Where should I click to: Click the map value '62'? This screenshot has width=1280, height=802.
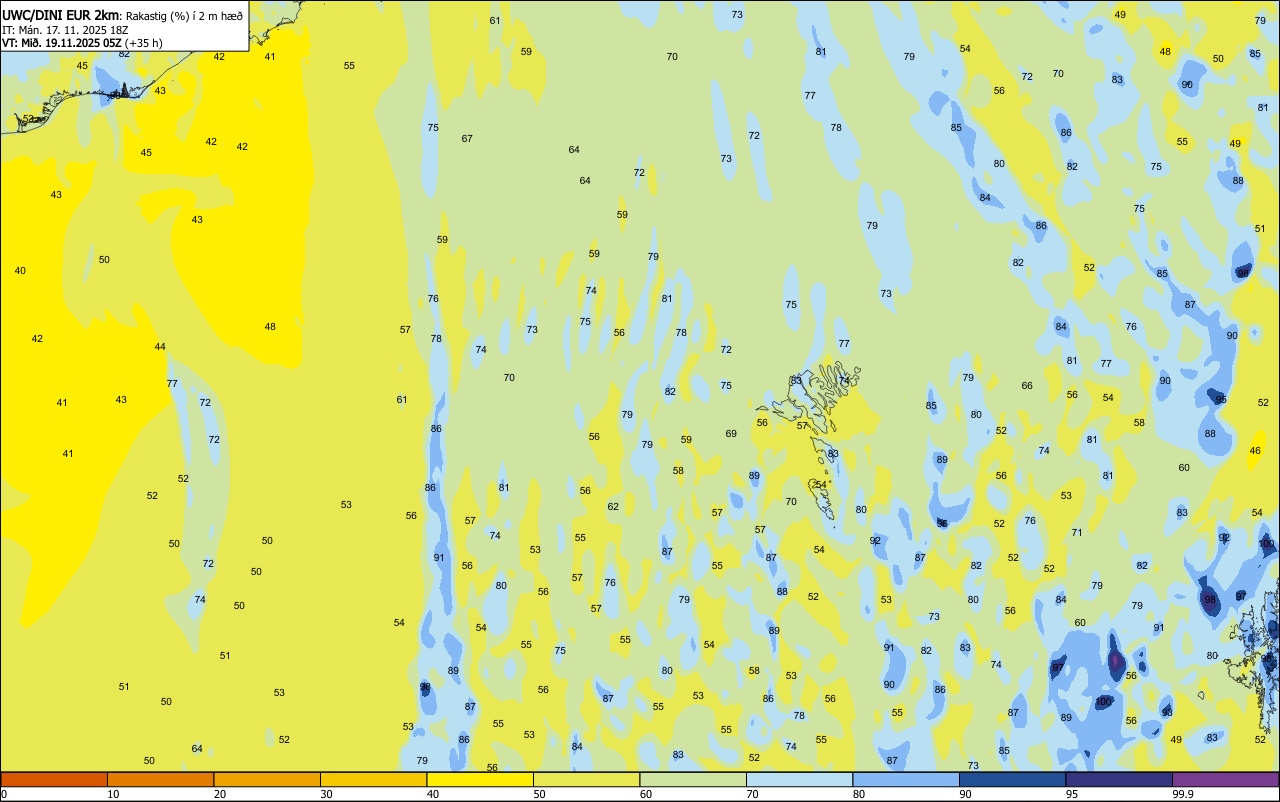click(x=613, y=506)
